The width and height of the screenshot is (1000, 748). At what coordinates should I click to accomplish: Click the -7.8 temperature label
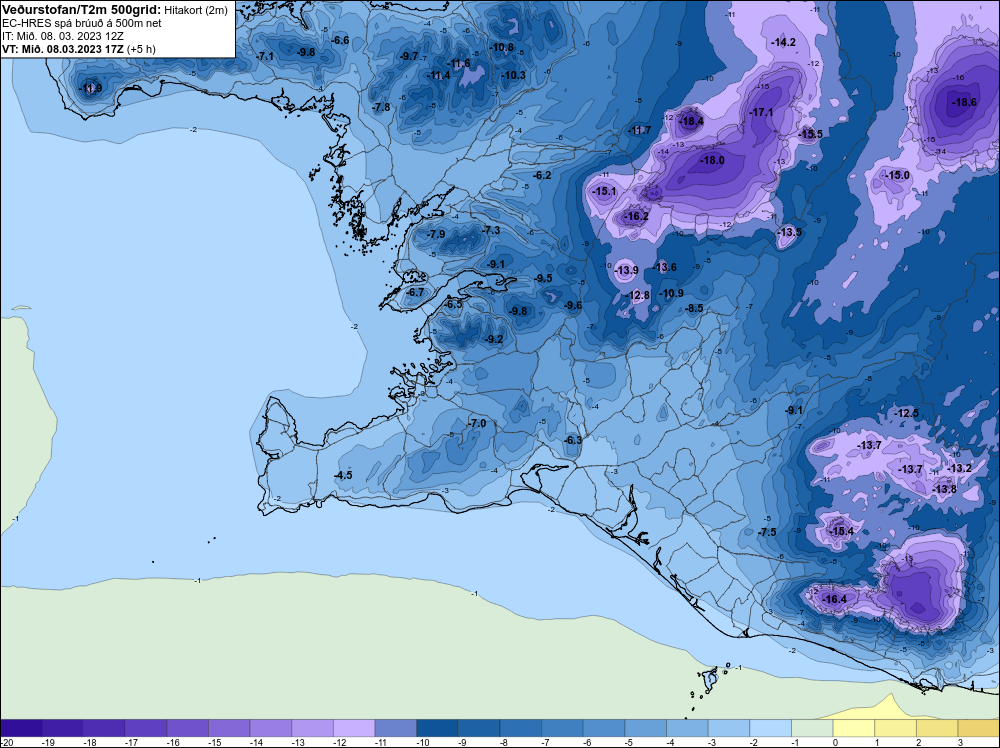(x=381, y=107)
